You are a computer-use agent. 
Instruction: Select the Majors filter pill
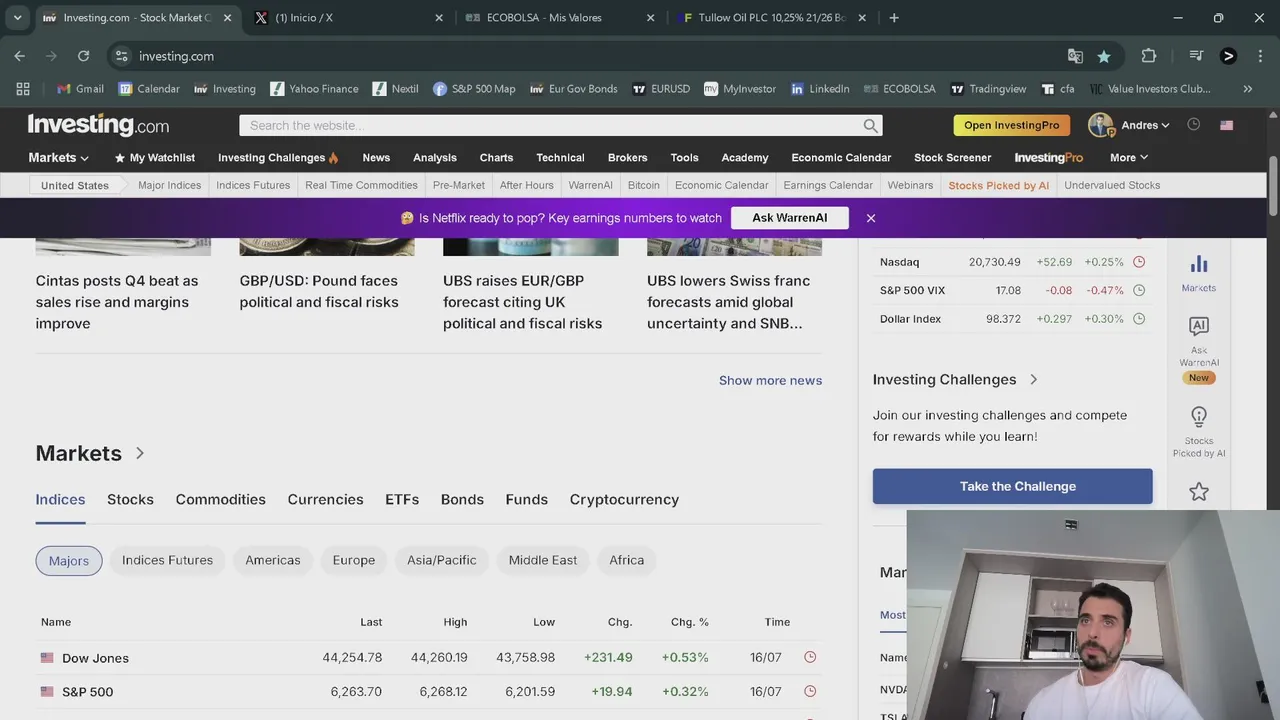tap(69, 561)
